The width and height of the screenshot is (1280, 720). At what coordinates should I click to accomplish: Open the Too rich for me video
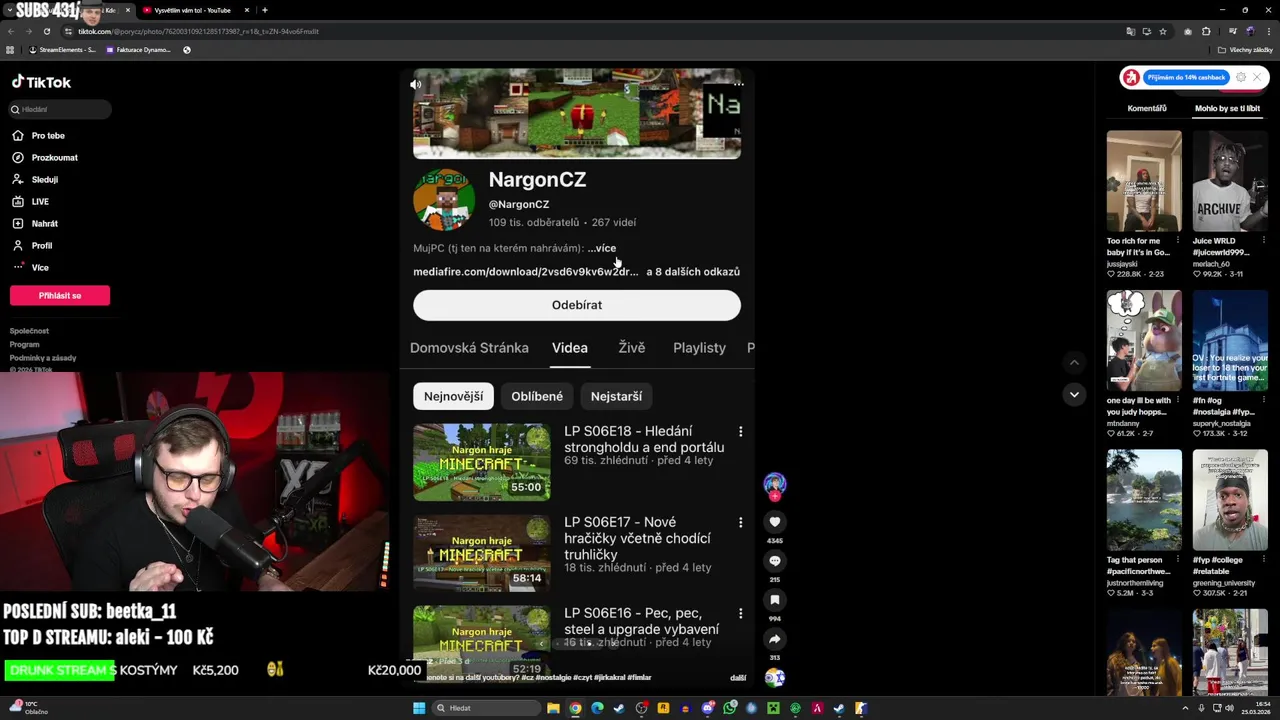pos(1144,182)
